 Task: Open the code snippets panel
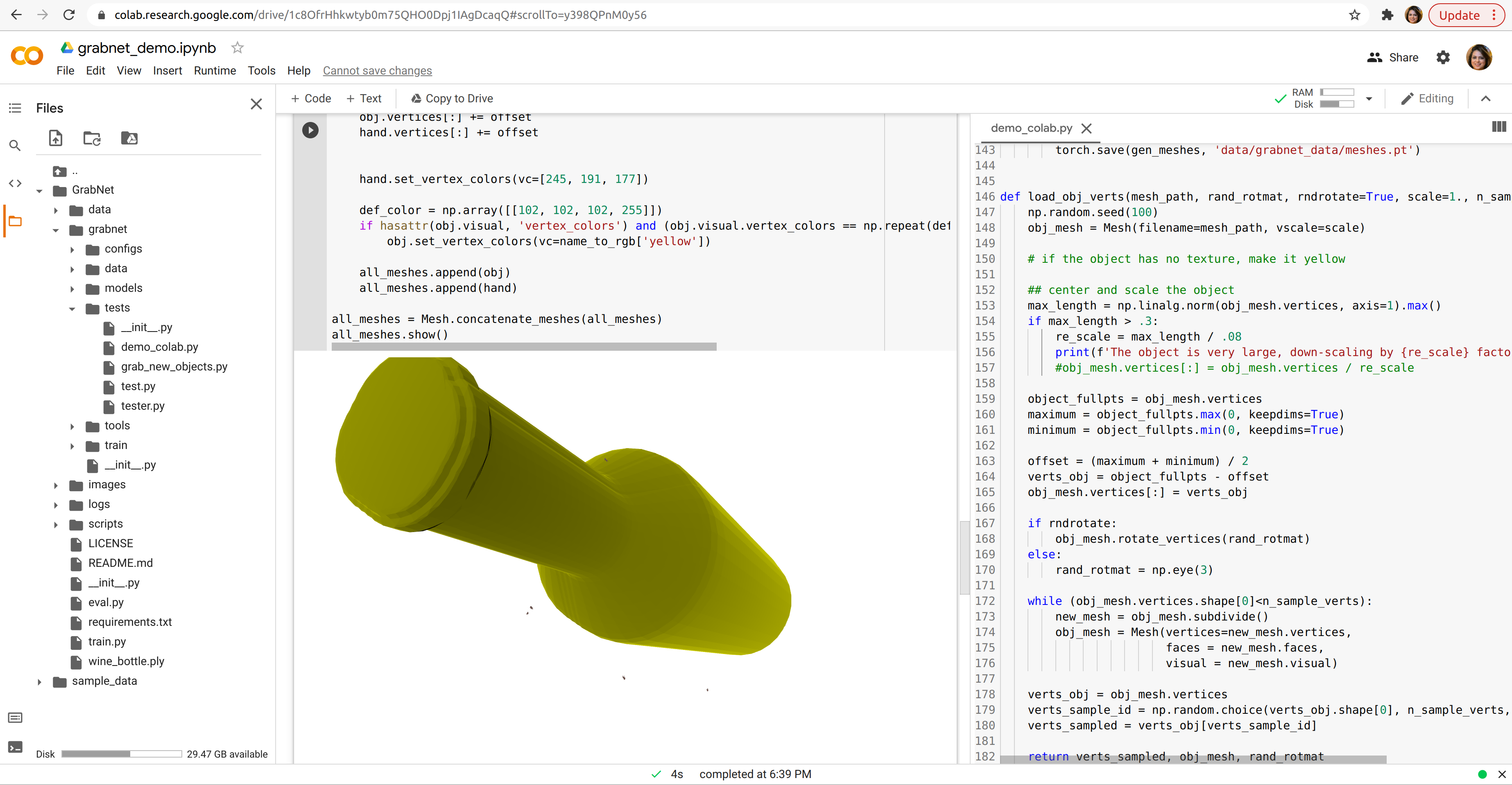15,183
